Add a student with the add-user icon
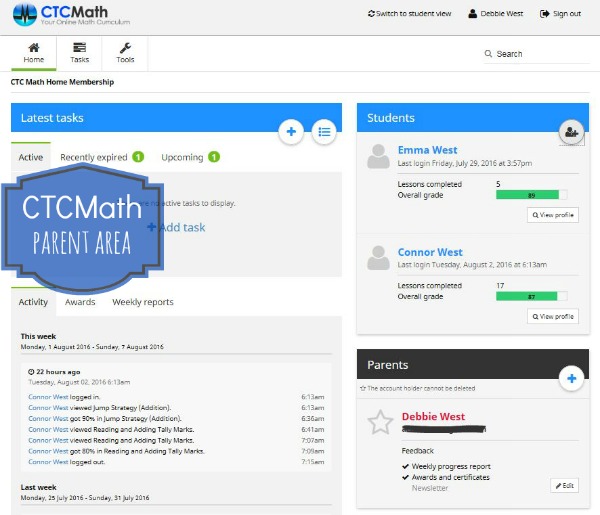Viewport: 600px width, 515px height. [x=571, y=132]
